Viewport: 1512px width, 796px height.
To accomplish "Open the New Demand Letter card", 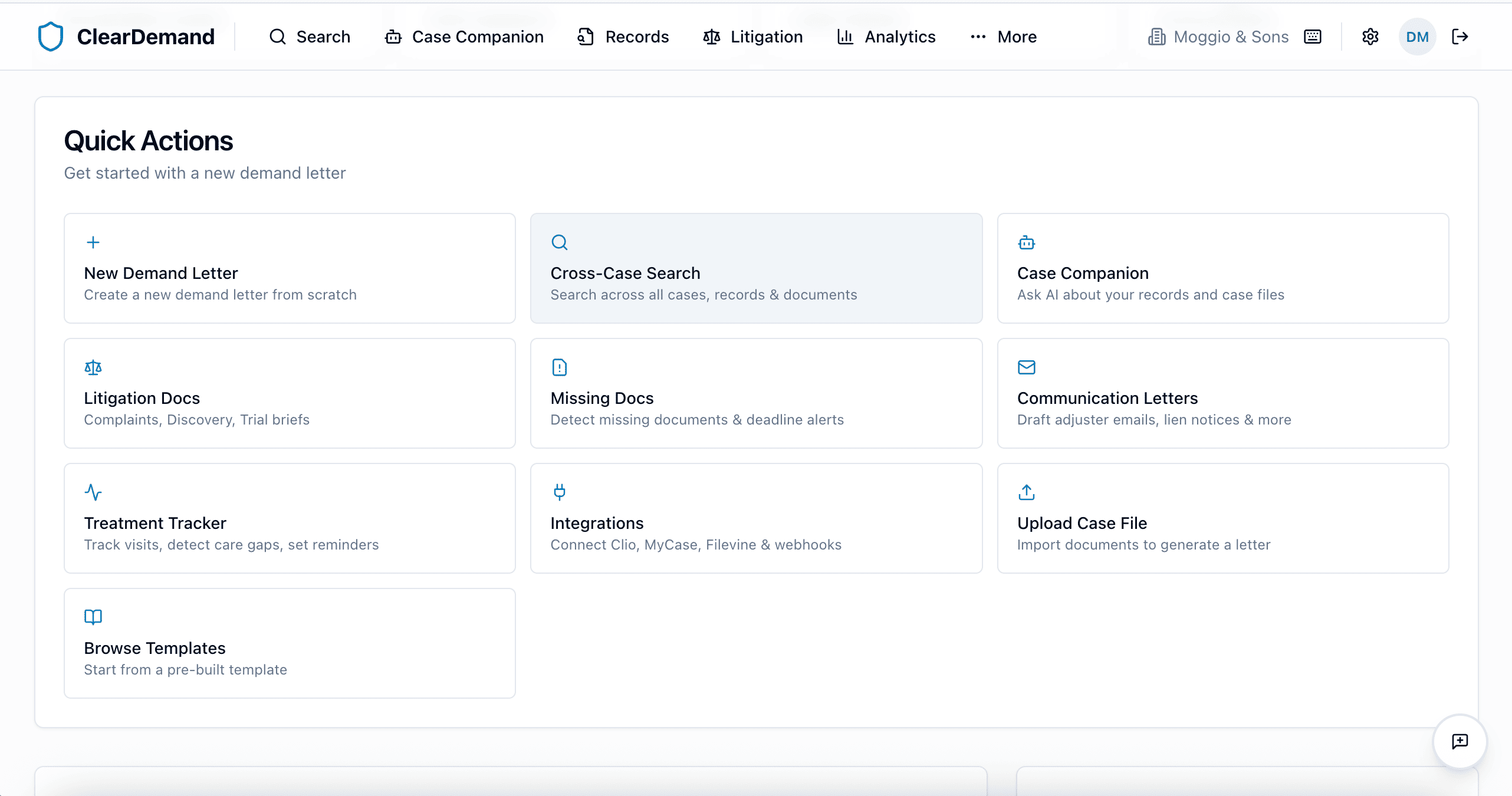I will pyautogui.click(x=290, y=269).
